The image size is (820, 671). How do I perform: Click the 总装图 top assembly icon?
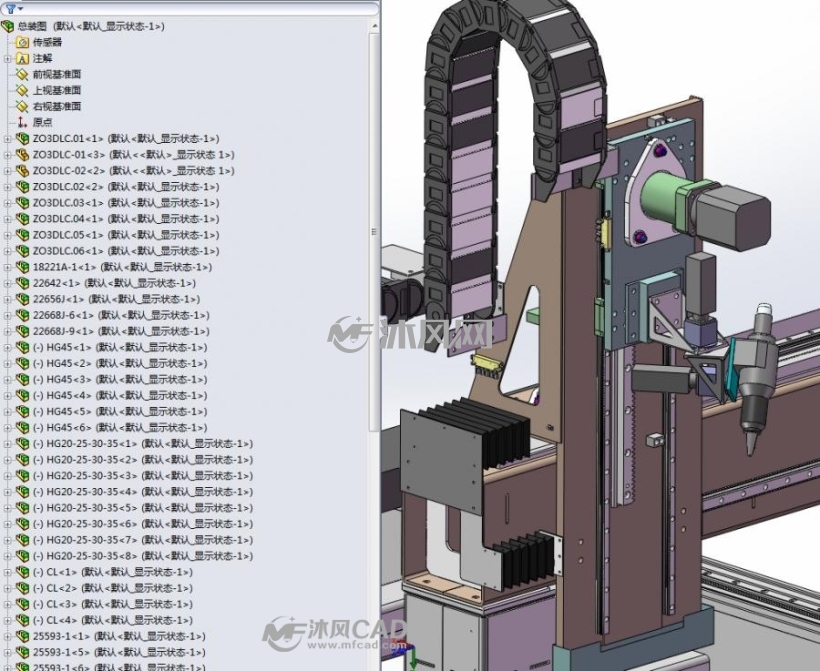tap(7, 26)
